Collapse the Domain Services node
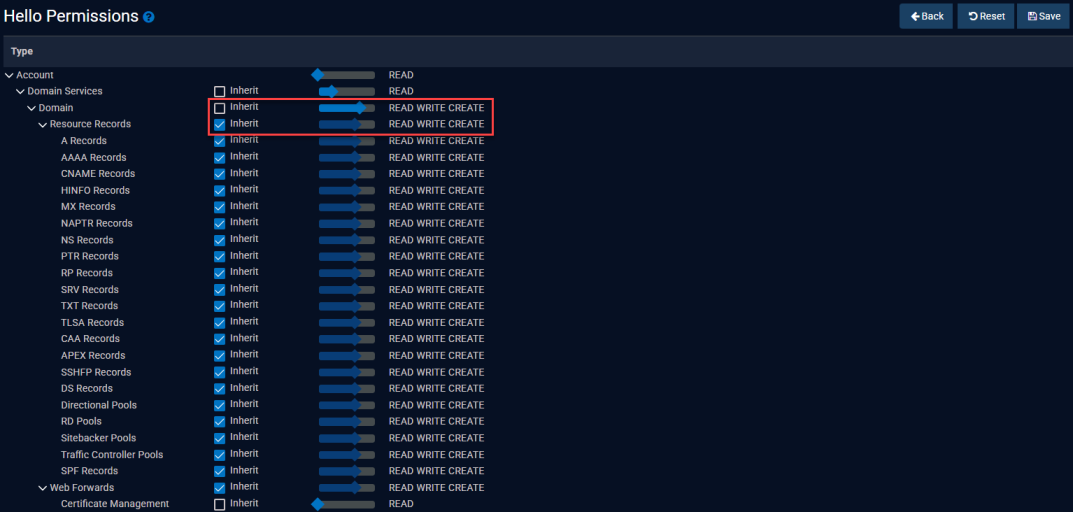Screen dimensions: 1074x512 (x=21, y=91)
